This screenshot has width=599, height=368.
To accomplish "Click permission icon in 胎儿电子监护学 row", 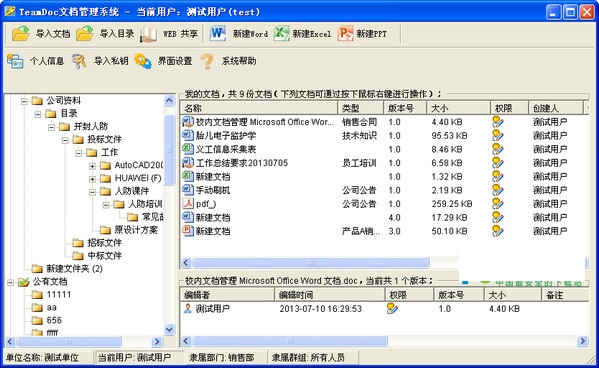I will point(497,135).
